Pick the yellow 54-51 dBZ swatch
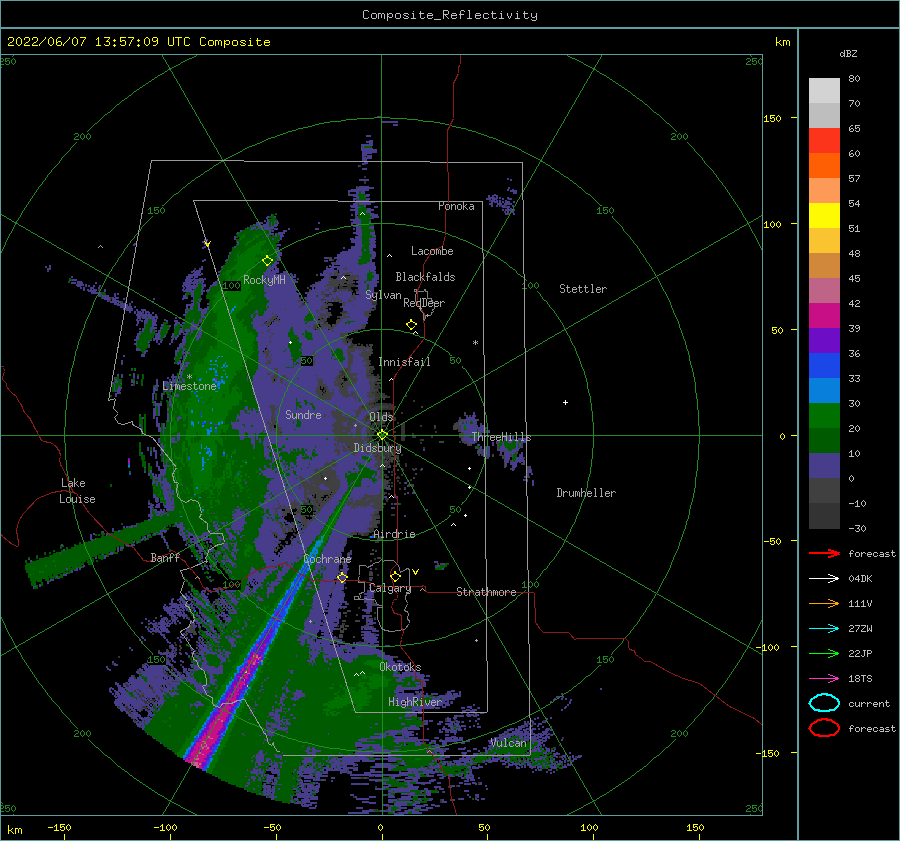900x841 pixels. pyautogui.click(x=824, y=216)
